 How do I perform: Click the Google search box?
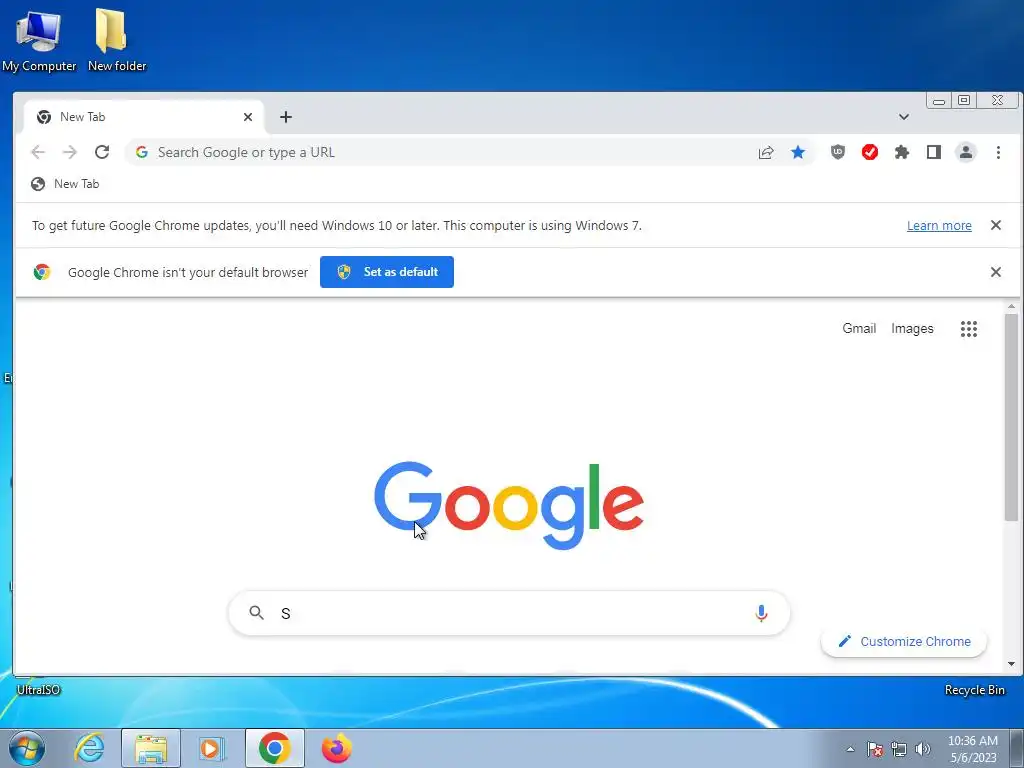509,613
